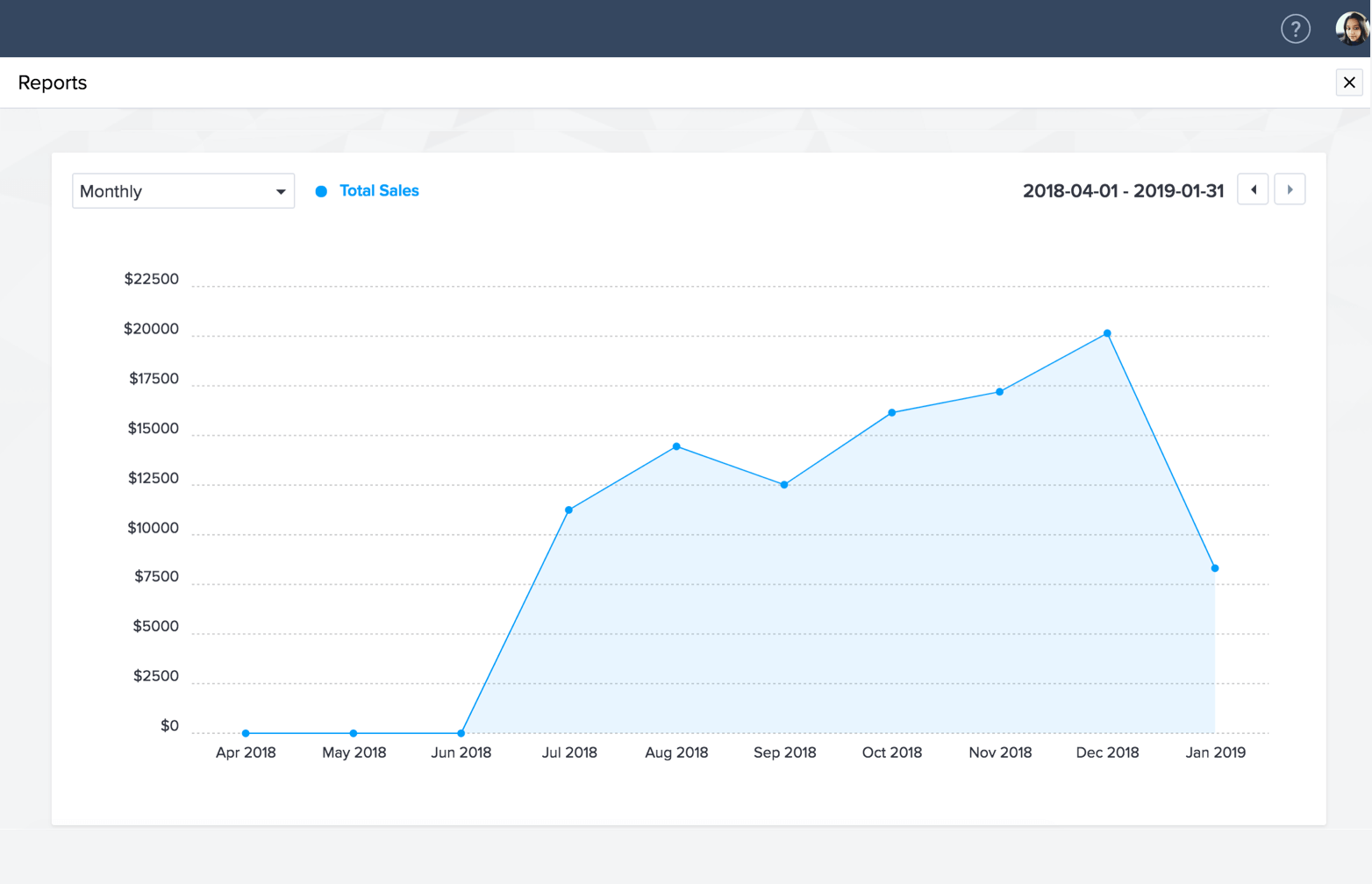Select the Jul 2018 data point
1372x884 pixels.
(569, 510)
